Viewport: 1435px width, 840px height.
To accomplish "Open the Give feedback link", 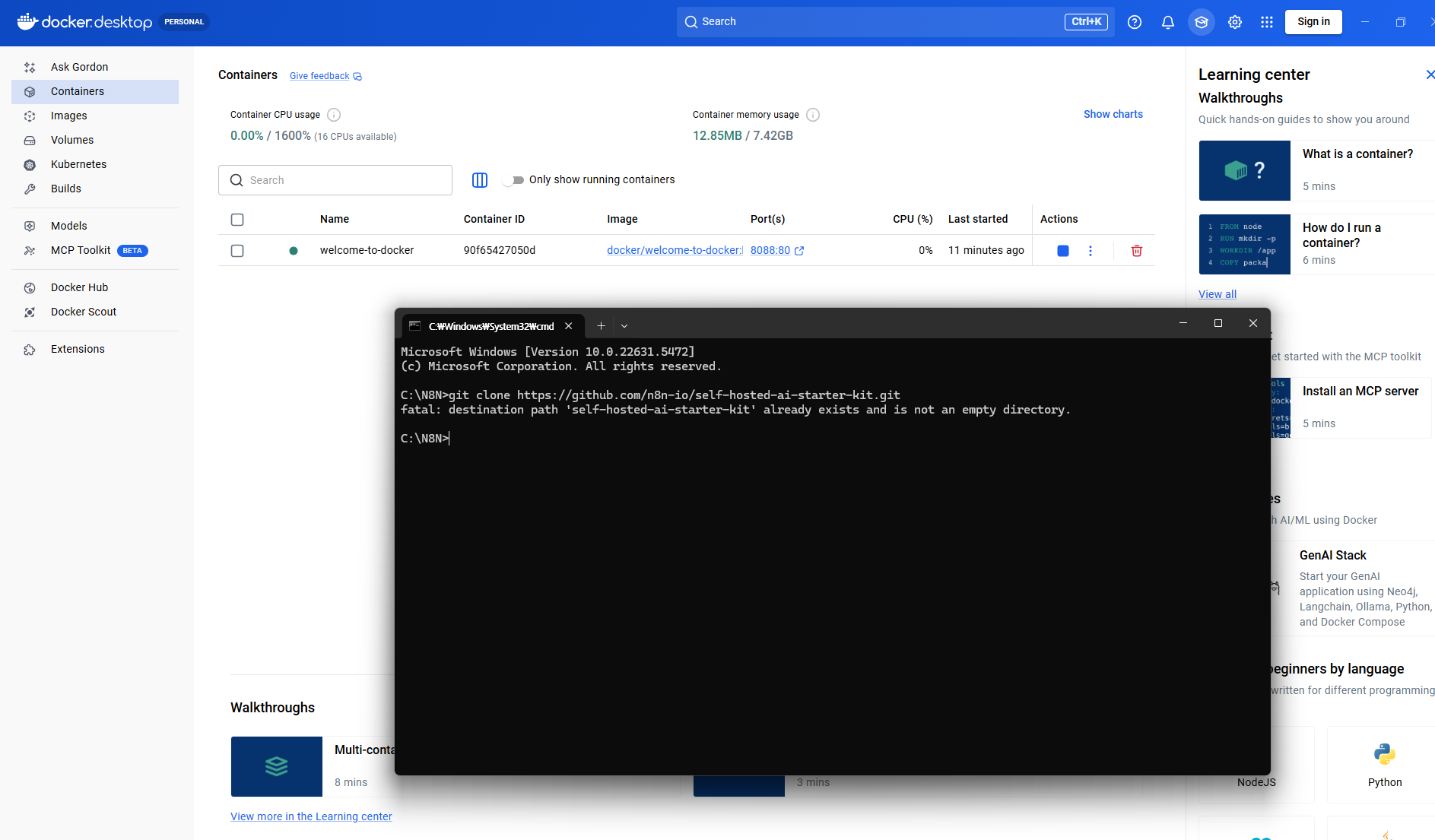I will [325, 76].
